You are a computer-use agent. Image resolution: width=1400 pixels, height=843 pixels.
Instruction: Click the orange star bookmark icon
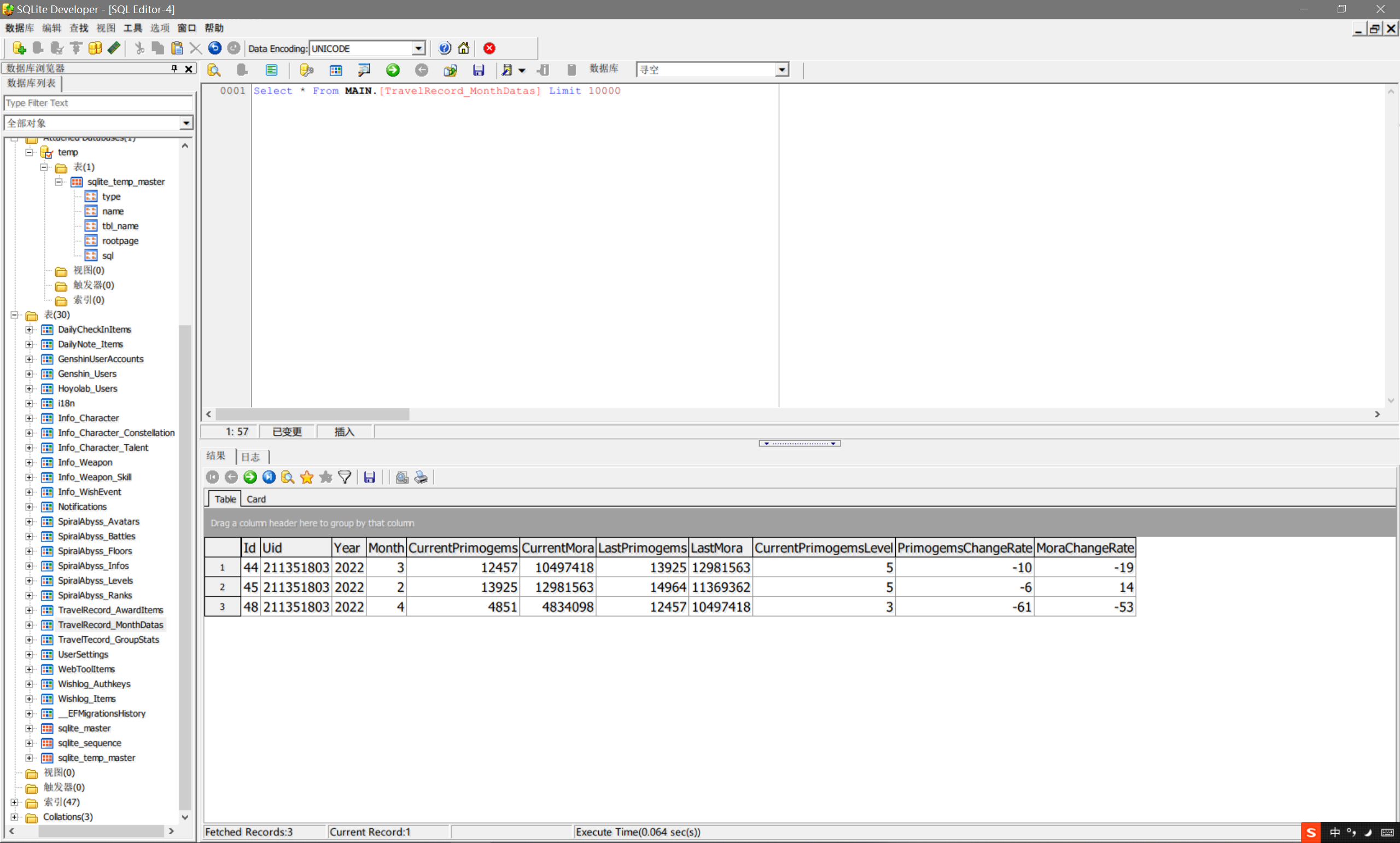(x=307, y=477)
